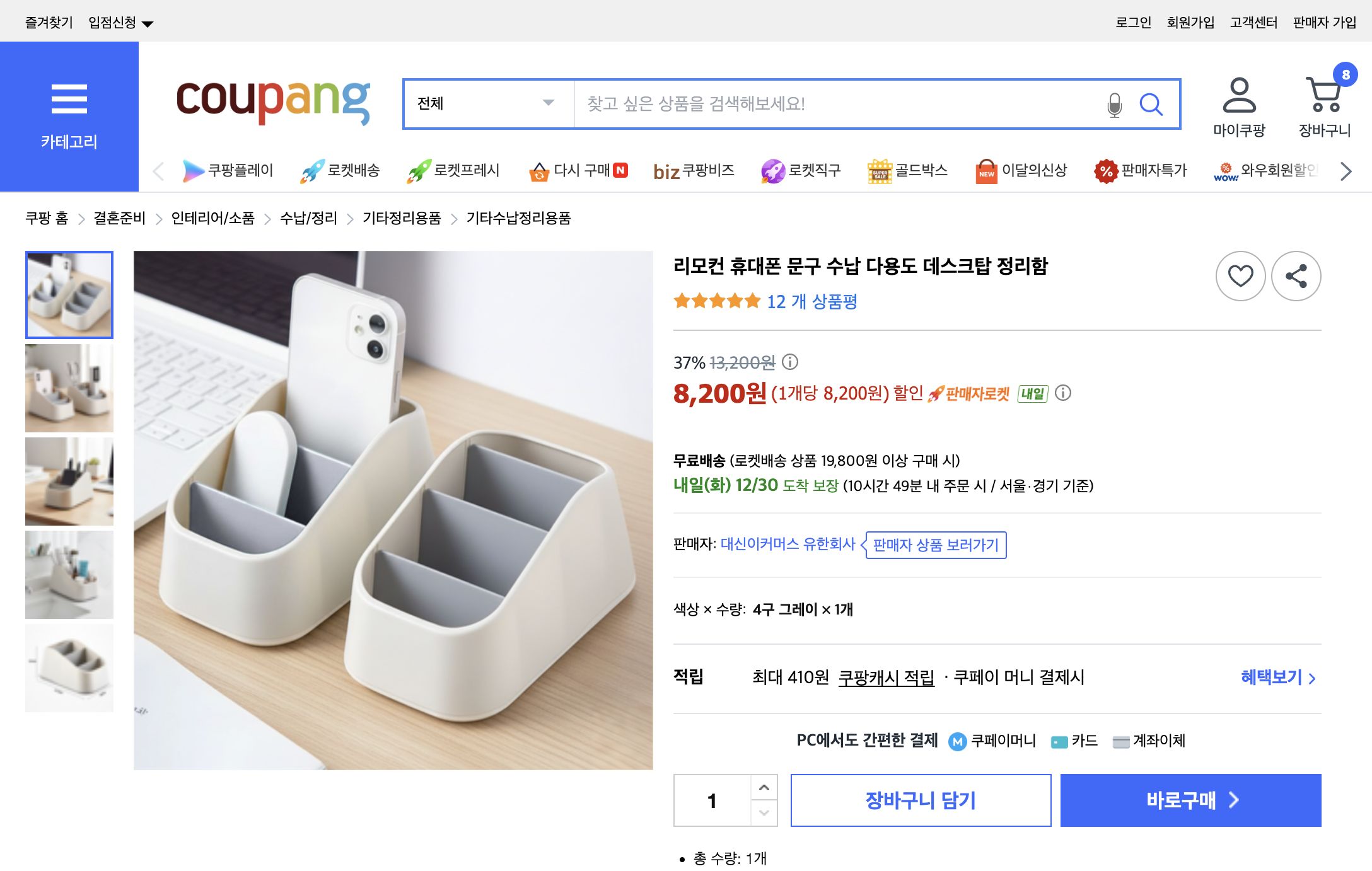Viewport: 1372px width, 871px height.
Task: Open 쿠팡플레이 from the navigation bar
Action: [x=192, y=170]
